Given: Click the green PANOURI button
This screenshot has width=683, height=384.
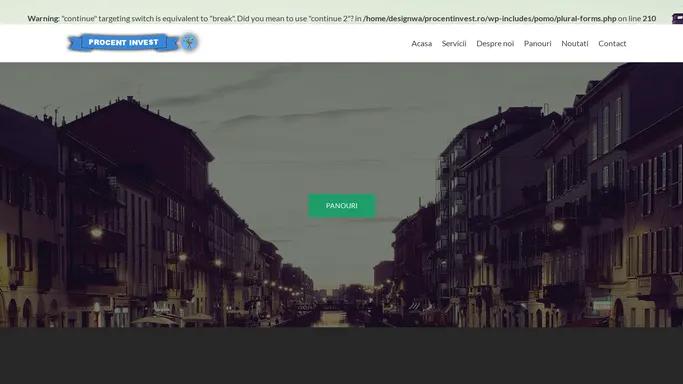Looking at the screenshot, I should click(342, 205).
